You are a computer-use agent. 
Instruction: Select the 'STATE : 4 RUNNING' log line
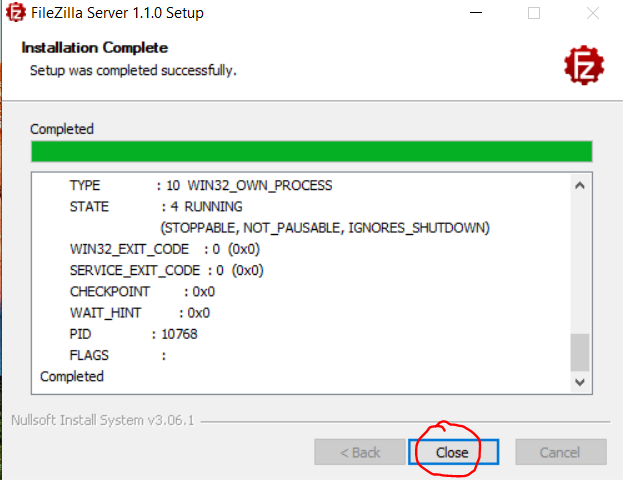[156, 207]
